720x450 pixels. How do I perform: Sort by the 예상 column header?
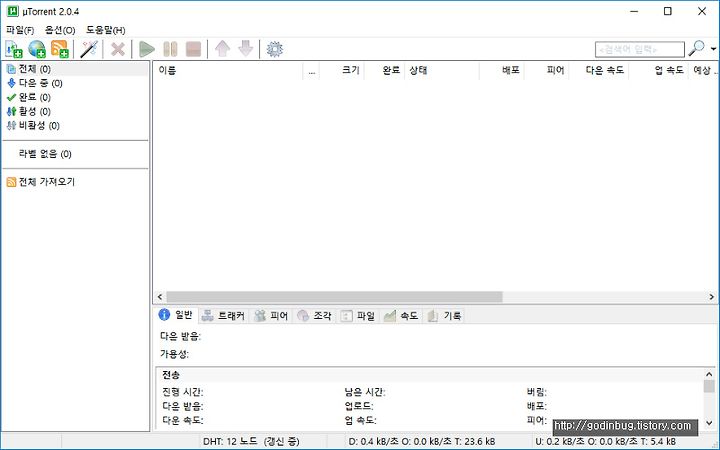(x=703, y=70)
